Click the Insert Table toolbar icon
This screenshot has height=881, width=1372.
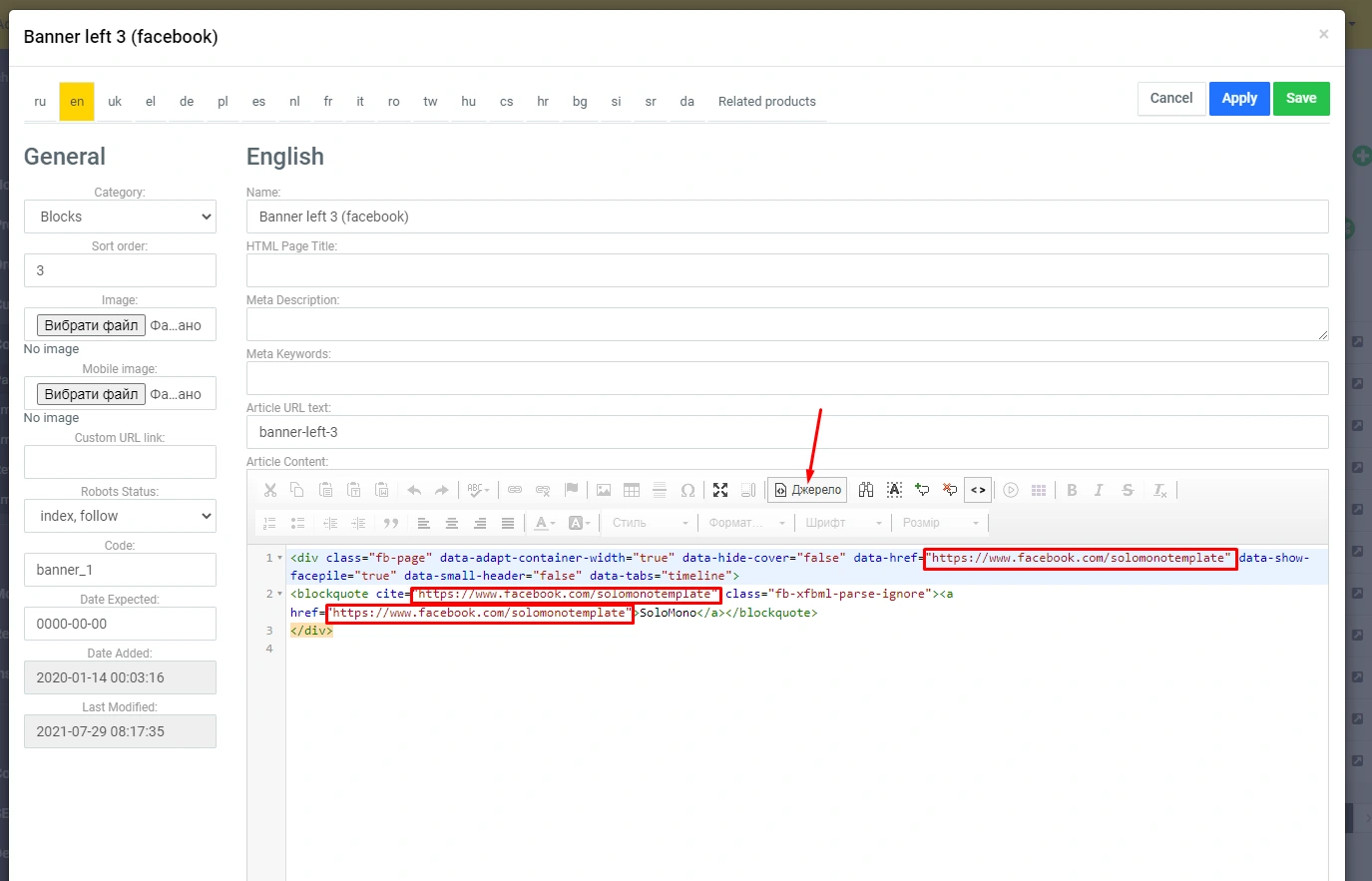(x=632, y=490)
